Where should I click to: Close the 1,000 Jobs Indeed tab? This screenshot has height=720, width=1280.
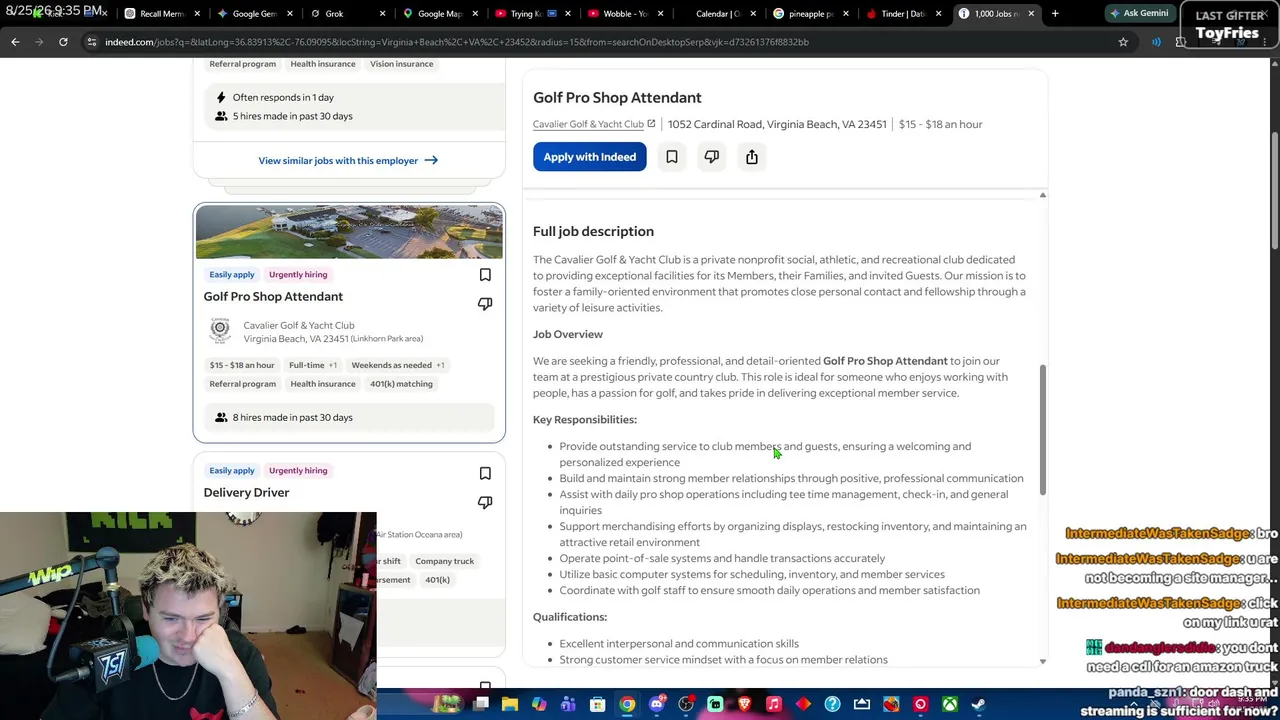tap(1031, 14)
